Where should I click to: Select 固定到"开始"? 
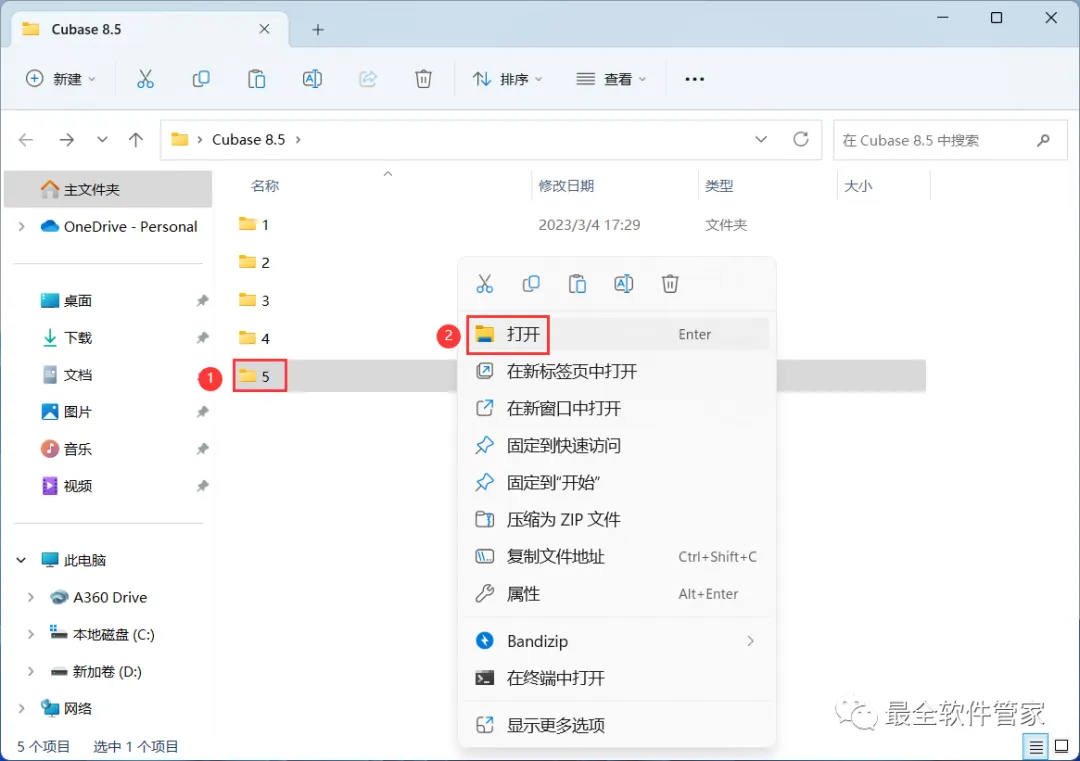coord(617,483)
